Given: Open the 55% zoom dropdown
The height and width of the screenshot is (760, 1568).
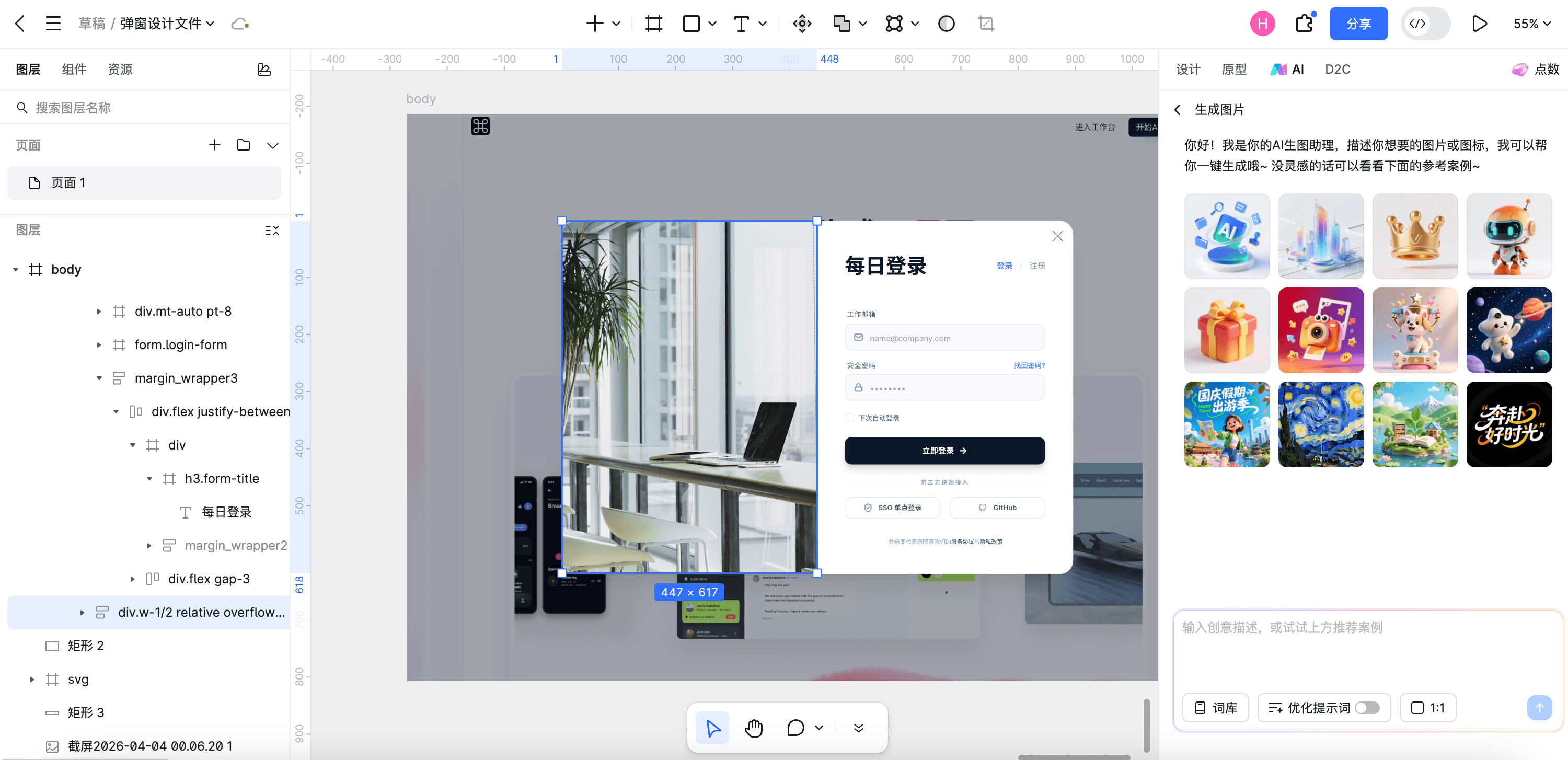Looking at the screenshot, I should pos(1531,24).
